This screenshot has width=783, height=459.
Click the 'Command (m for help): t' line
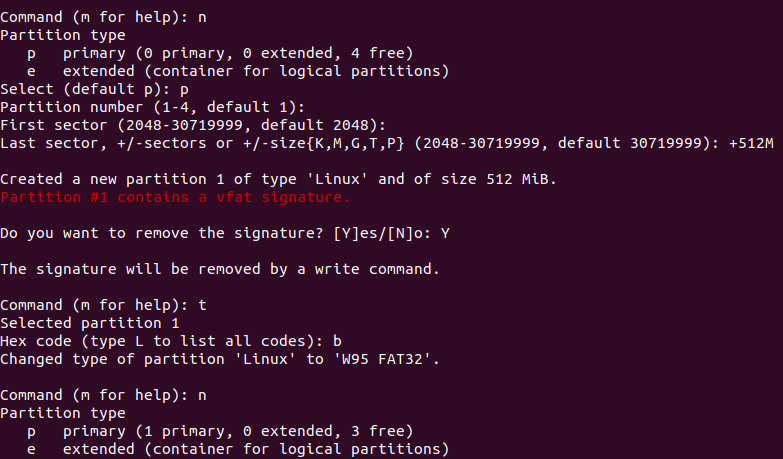click(x=103, y=305)
